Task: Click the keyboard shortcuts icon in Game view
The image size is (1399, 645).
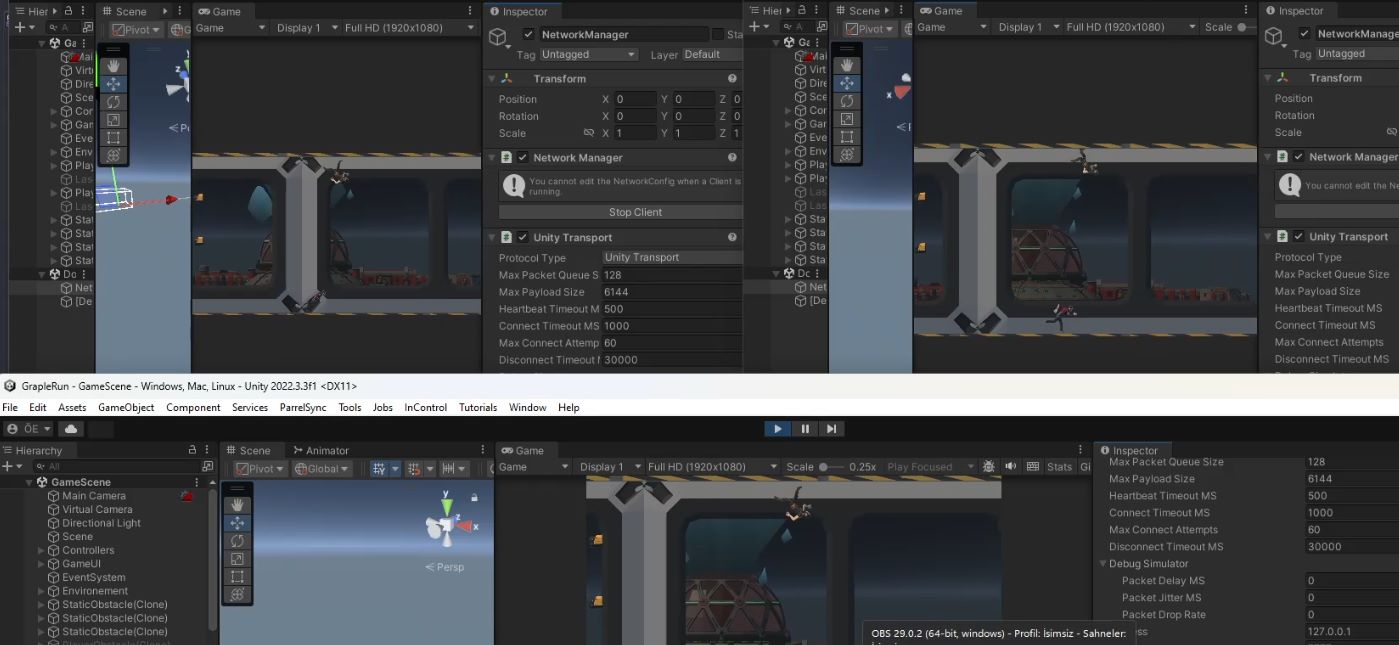Action: (x=1034, y=467)
